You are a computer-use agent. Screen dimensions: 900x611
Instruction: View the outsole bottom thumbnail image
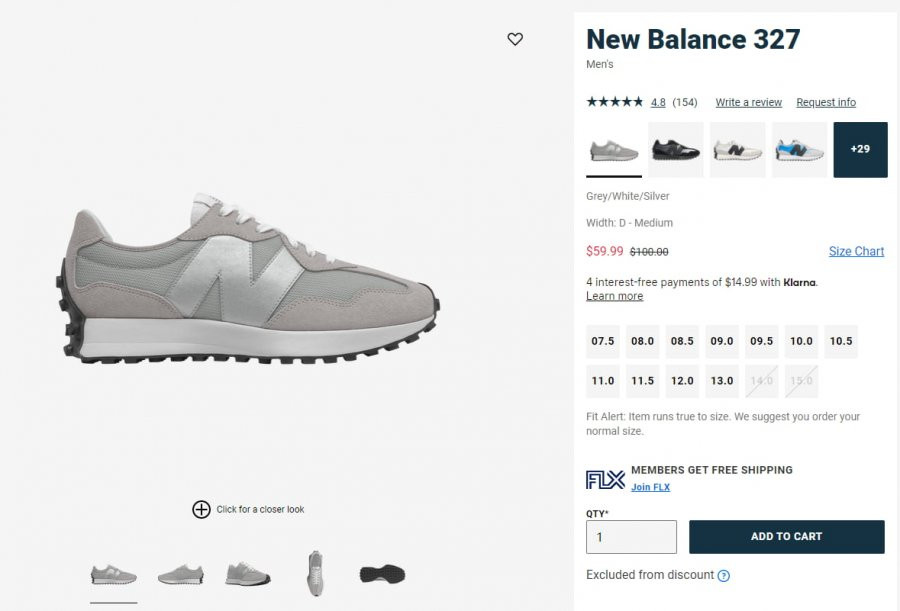pyautogui.click(x=382, y=574)
